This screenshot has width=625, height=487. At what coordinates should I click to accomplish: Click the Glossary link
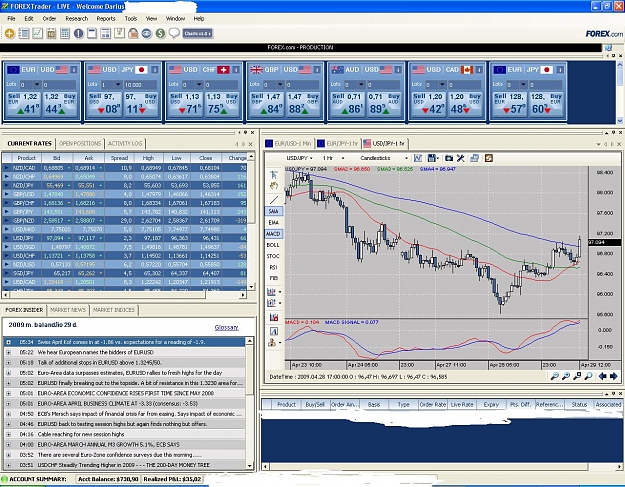pyautogui.click(x=226, y=327)
